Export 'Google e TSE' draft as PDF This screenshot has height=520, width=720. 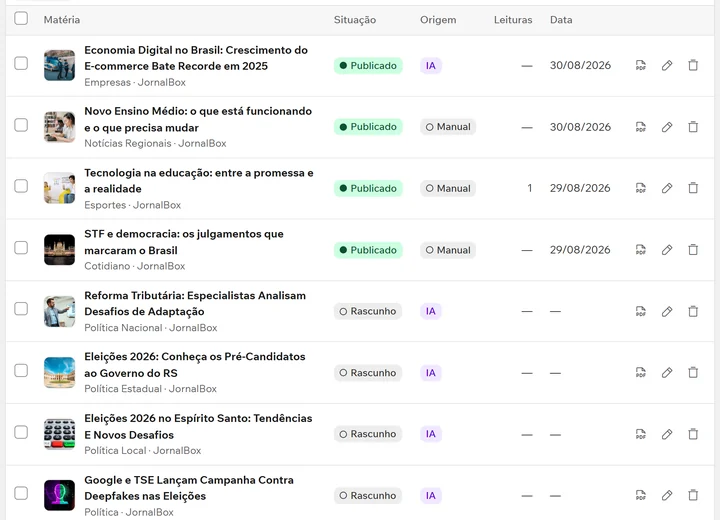pos(641,495)
